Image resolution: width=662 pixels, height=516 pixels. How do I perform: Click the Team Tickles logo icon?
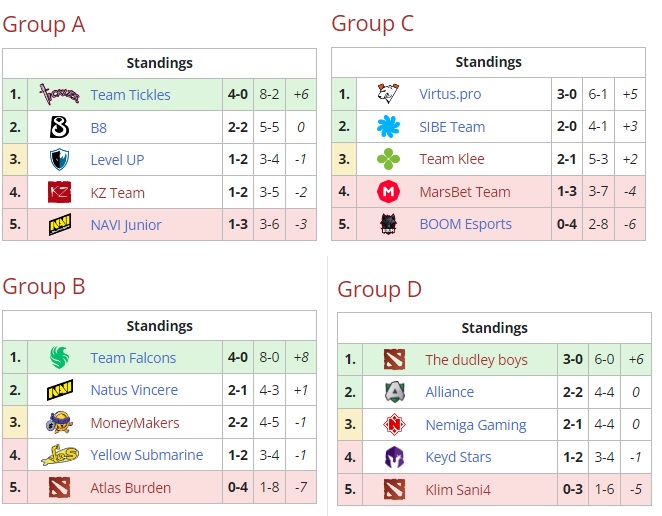(x=59, y=94)
